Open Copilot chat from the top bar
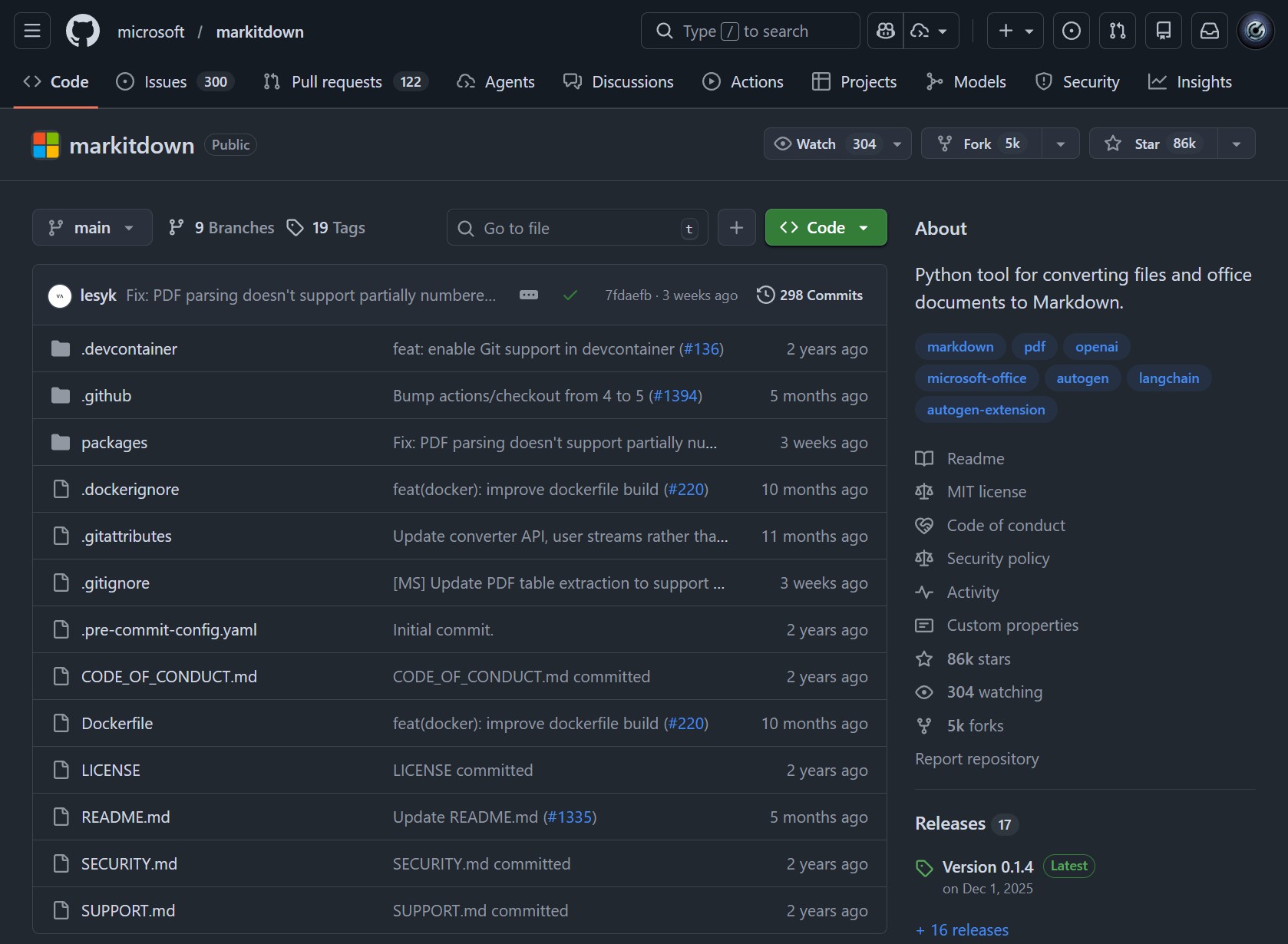Image resolution: width=1288 pixels, height=944 pixels. tap(886, 31)
